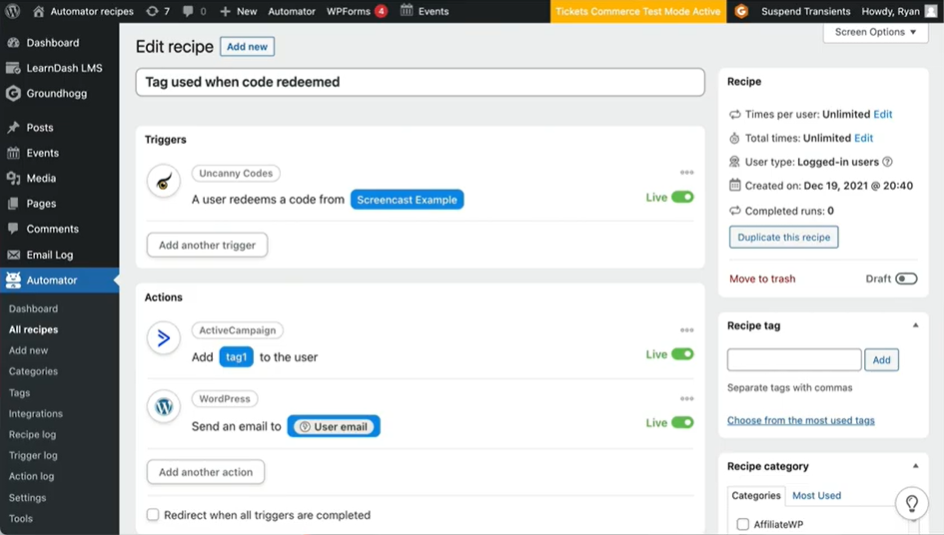Open Trigger log in the Automator submenu
Viewport: 944px width, 535px height.
[33, 456]
